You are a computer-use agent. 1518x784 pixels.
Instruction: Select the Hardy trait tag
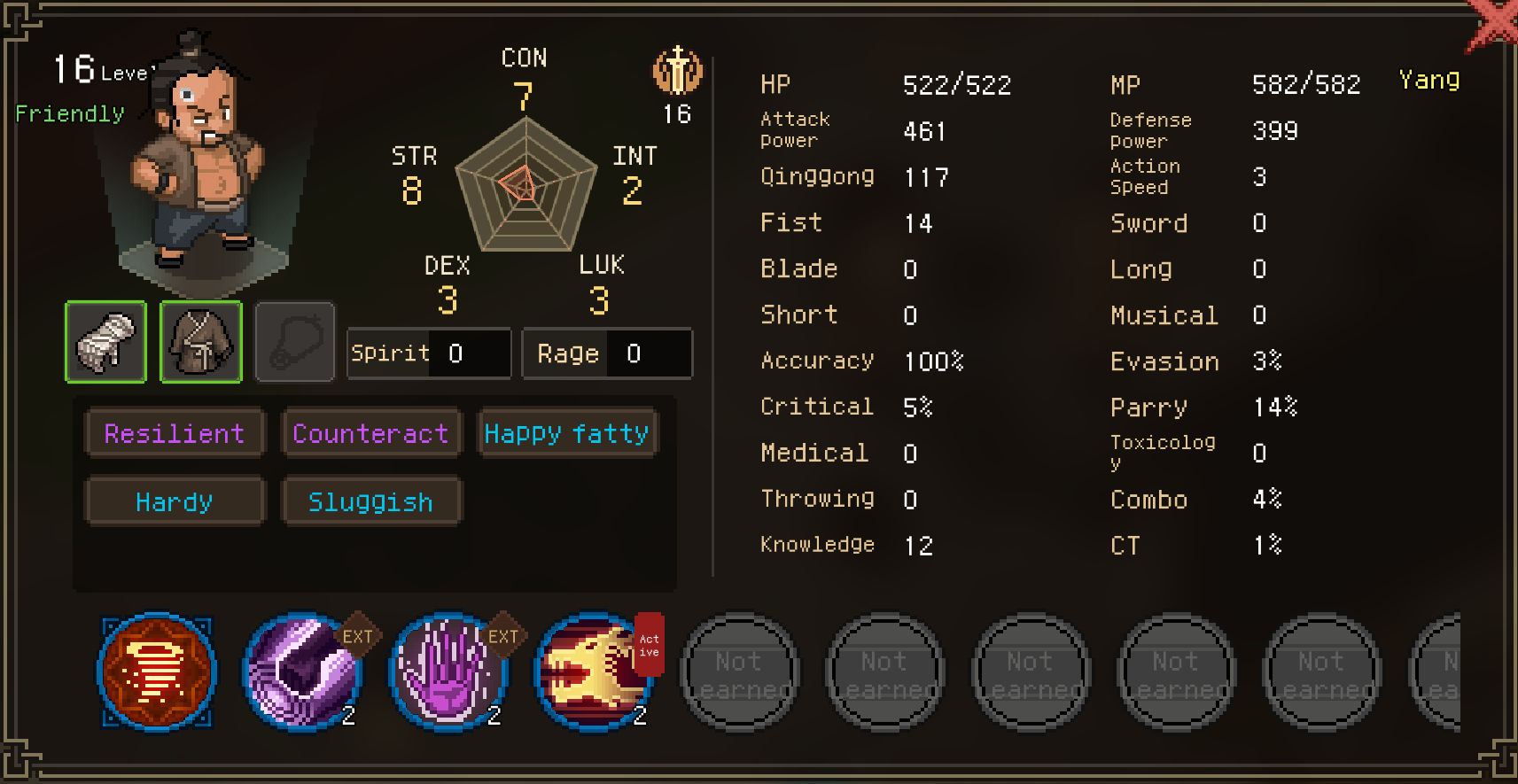pos(175,501)
